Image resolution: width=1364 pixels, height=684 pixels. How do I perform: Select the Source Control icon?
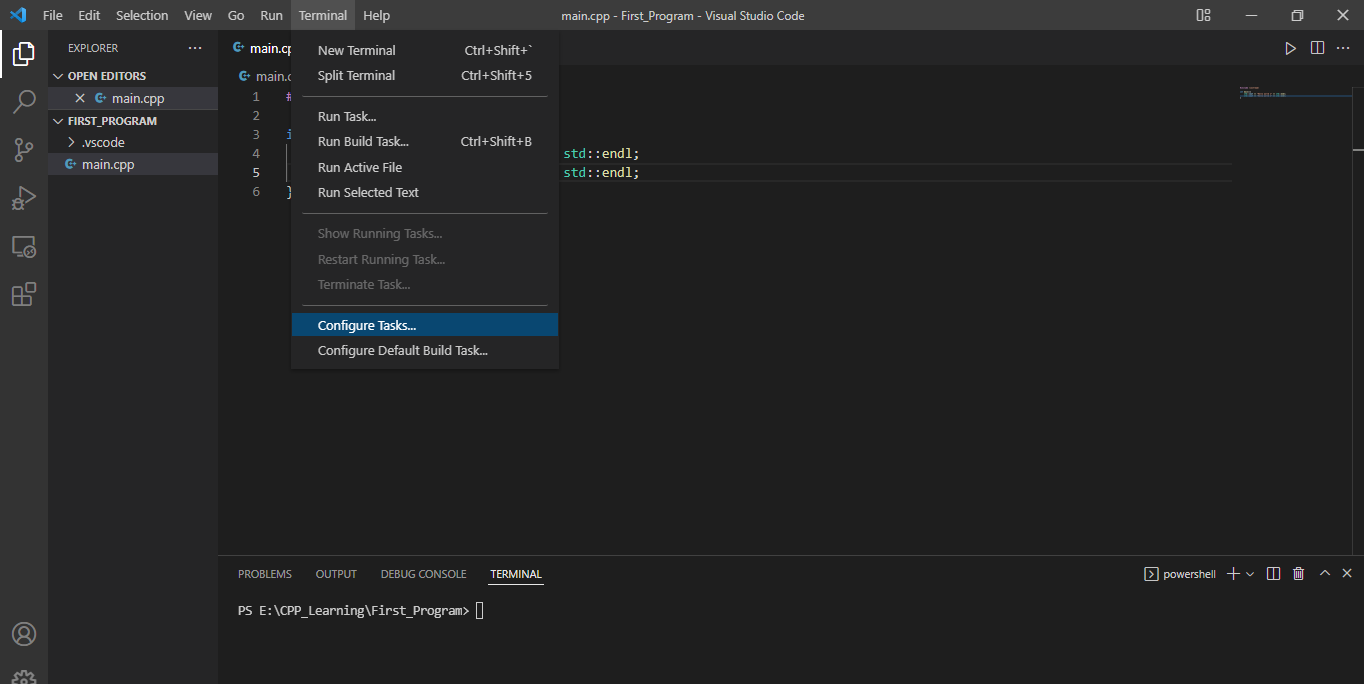tap(24, 149)
